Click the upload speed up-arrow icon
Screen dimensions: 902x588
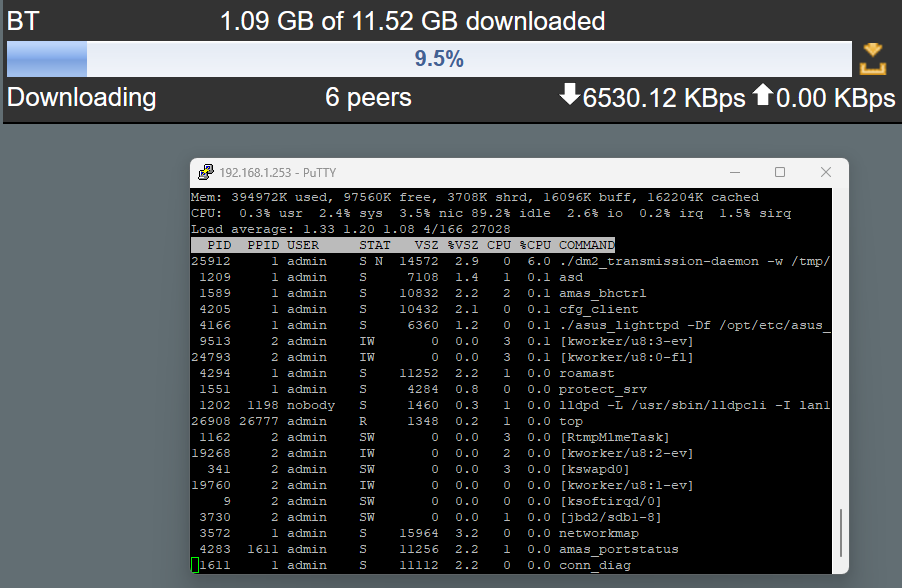tap(763, 94)
